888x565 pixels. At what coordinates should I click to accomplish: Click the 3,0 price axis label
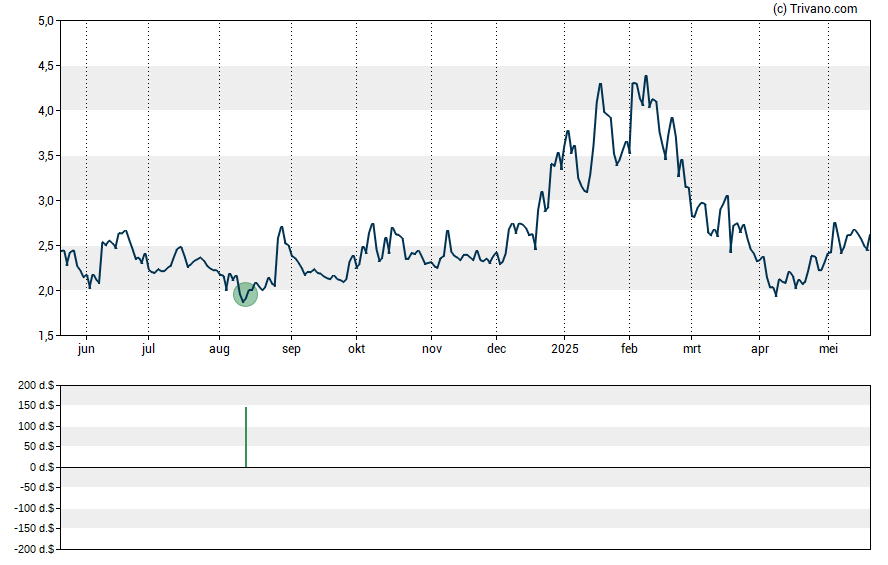tap(46, 200)
